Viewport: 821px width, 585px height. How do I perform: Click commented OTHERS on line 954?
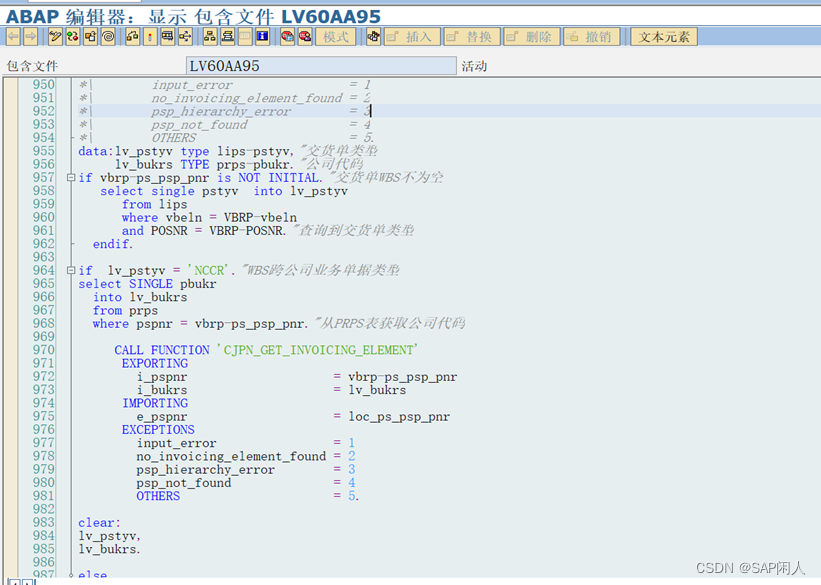174,138
